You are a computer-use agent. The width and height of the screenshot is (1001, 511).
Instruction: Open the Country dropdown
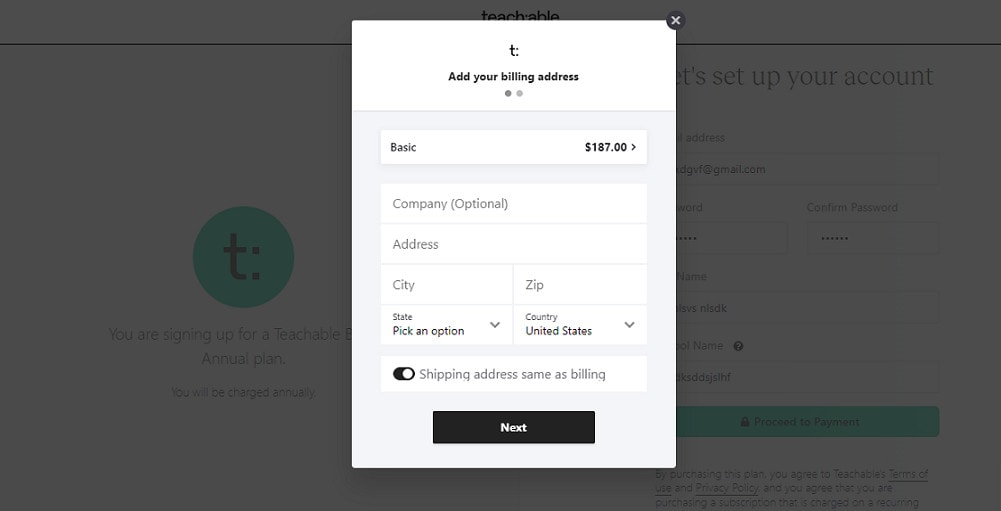tap(580, 325)
